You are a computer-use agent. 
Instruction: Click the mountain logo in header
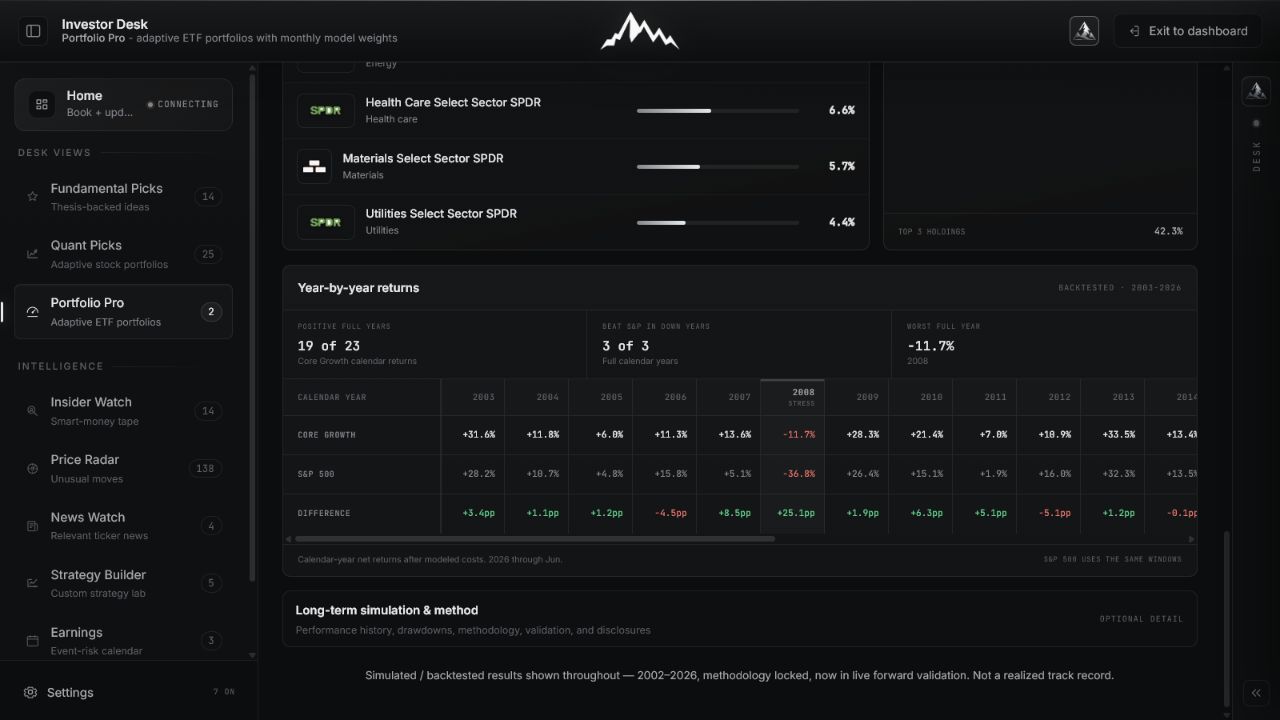[x=640, y=31]
